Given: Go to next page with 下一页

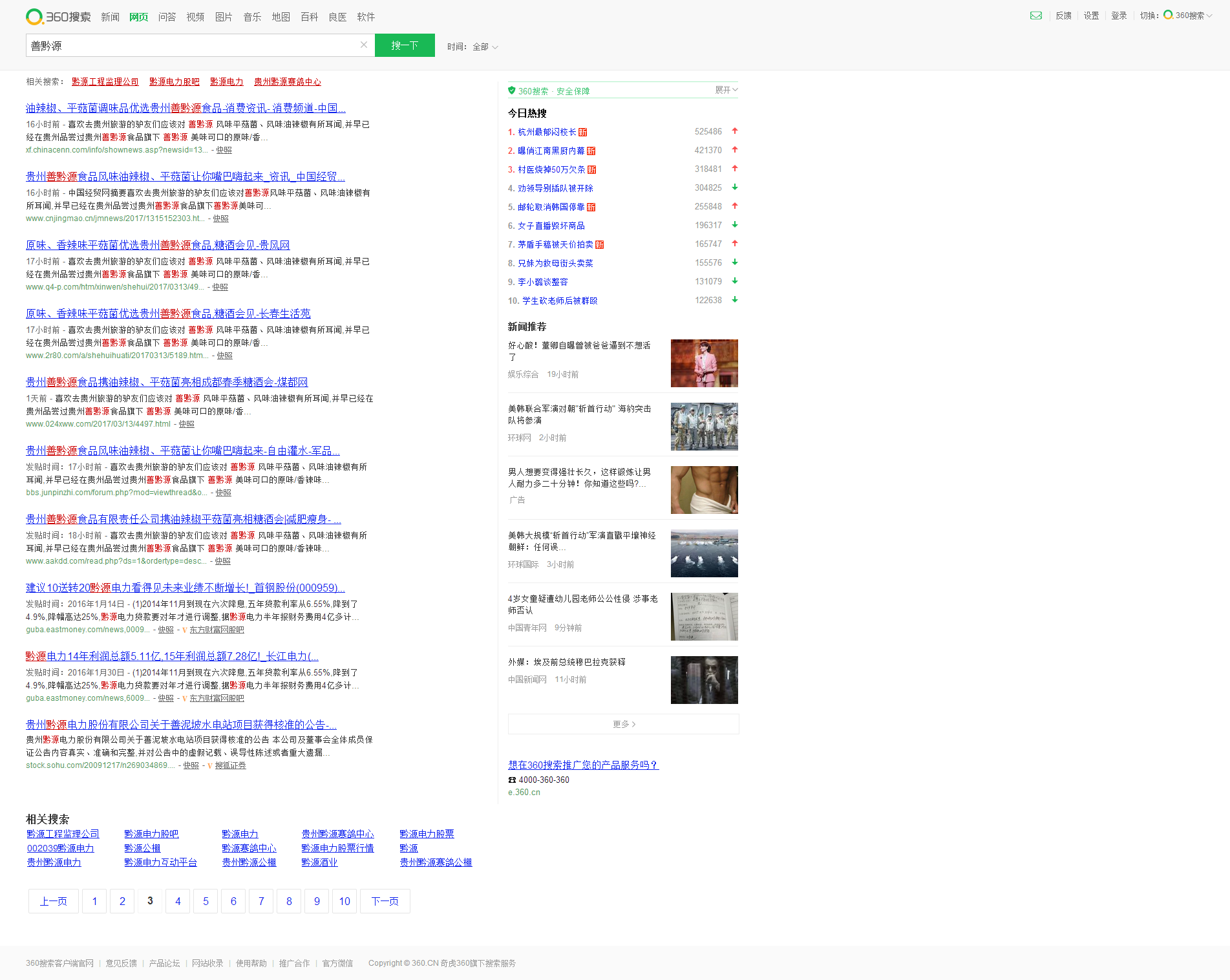Looking at the screenshot, I should pyautogui.click(x=385, y=901).
